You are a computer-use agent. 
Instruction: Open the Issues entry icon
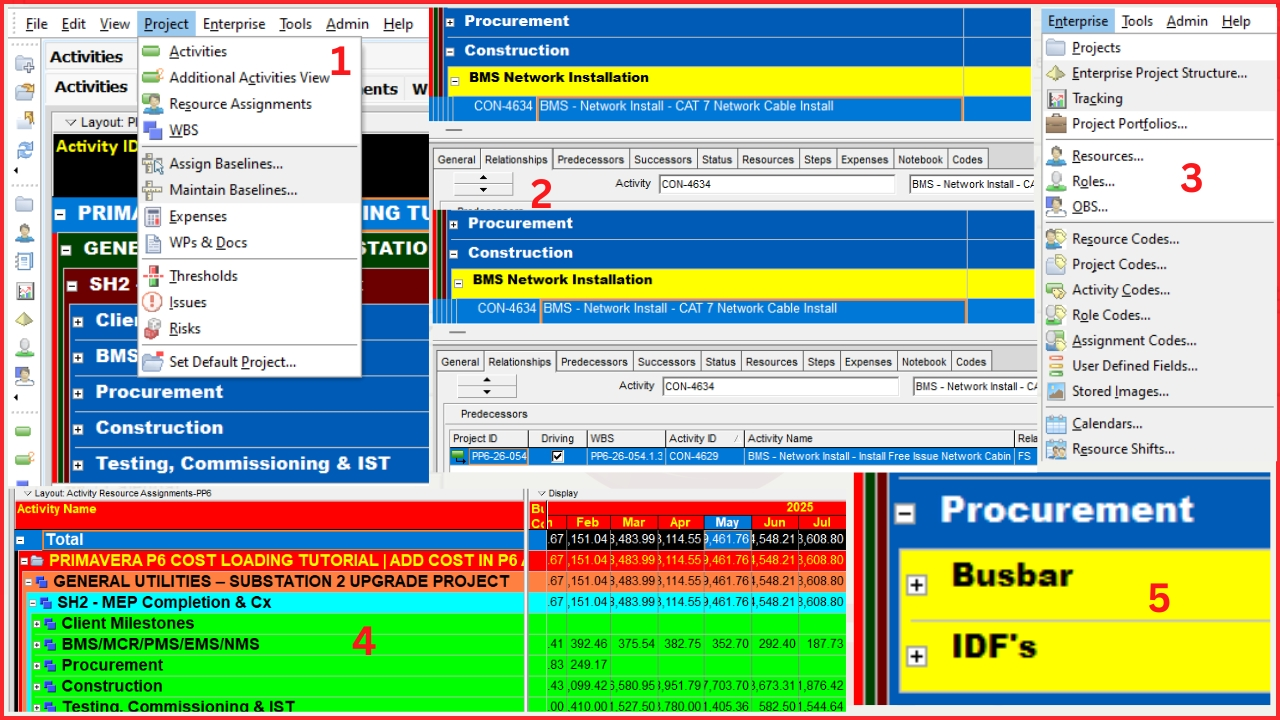pos(152,302)
